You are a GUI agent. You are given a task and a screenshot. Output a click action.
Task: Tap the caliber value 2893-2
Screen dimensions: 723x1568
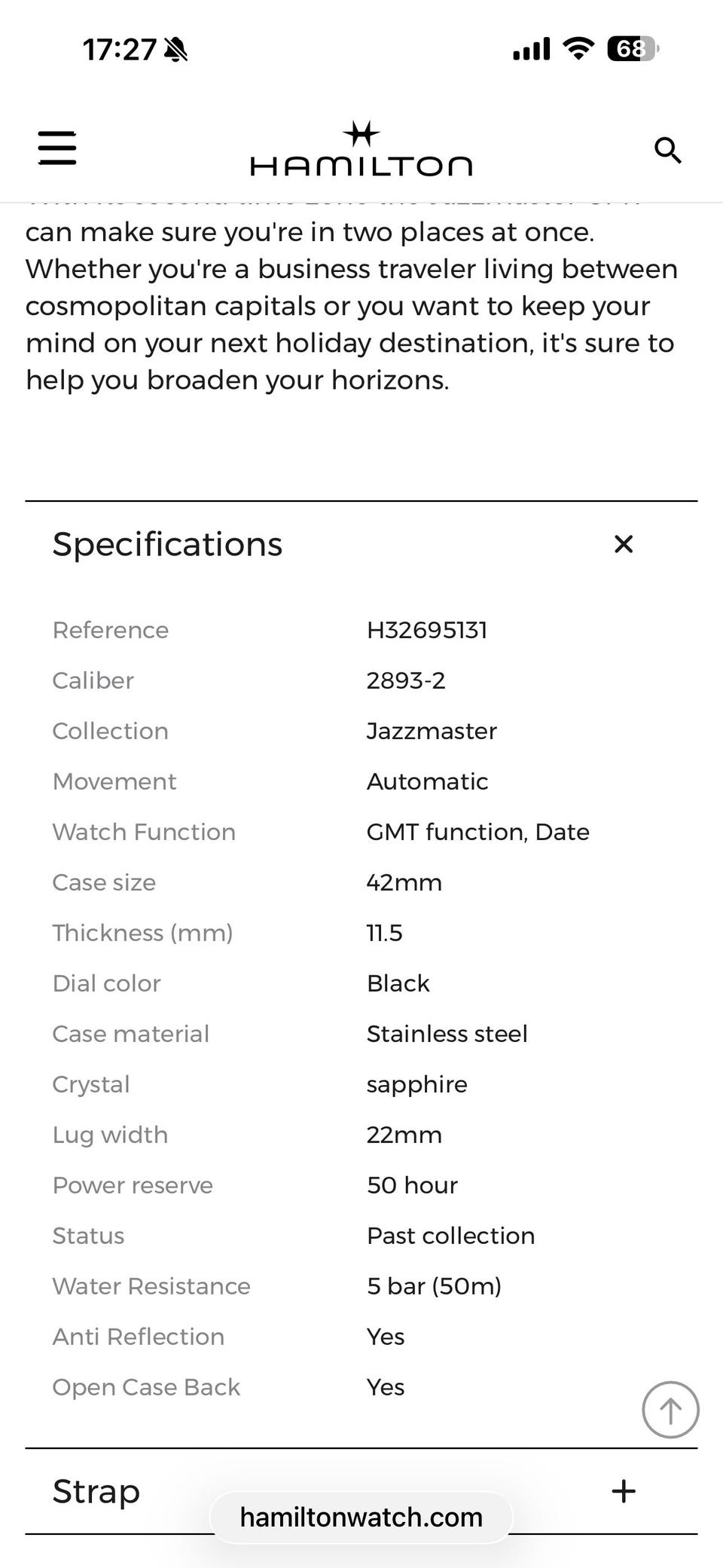(406, 680)
